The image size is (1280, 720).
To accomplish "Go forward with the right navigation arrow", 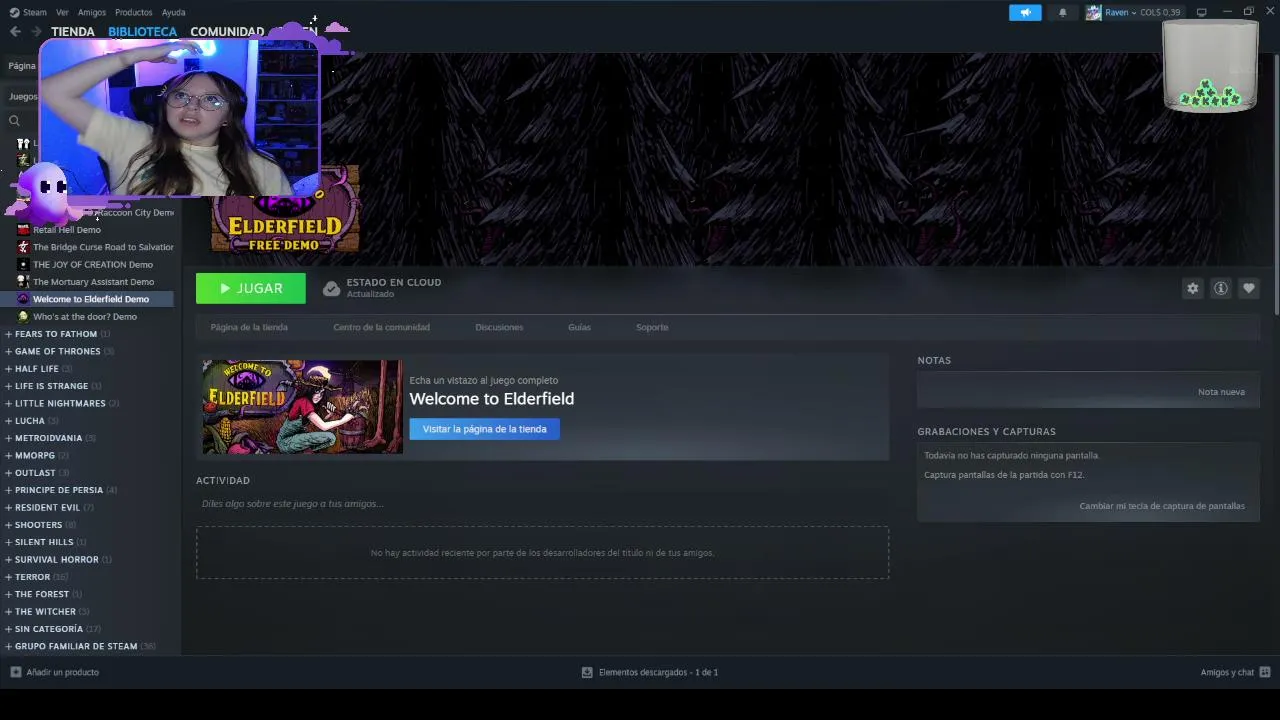I will [x=36, y=32].
